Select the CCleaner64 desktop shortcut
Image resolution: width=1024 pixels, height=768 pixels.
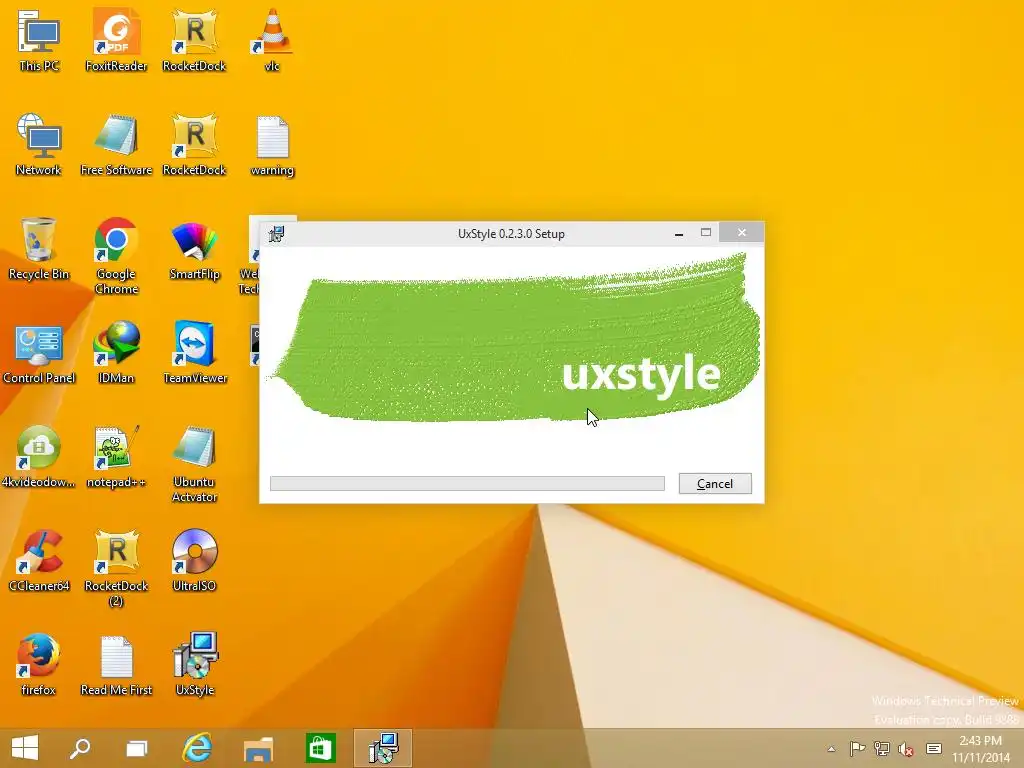(39, 560)
